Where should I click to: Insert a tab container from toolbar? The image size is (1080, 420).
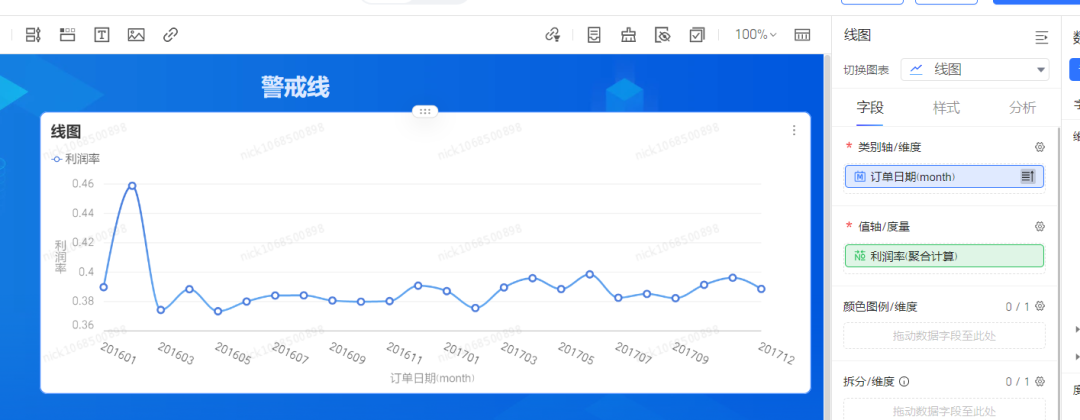[68, 35]
